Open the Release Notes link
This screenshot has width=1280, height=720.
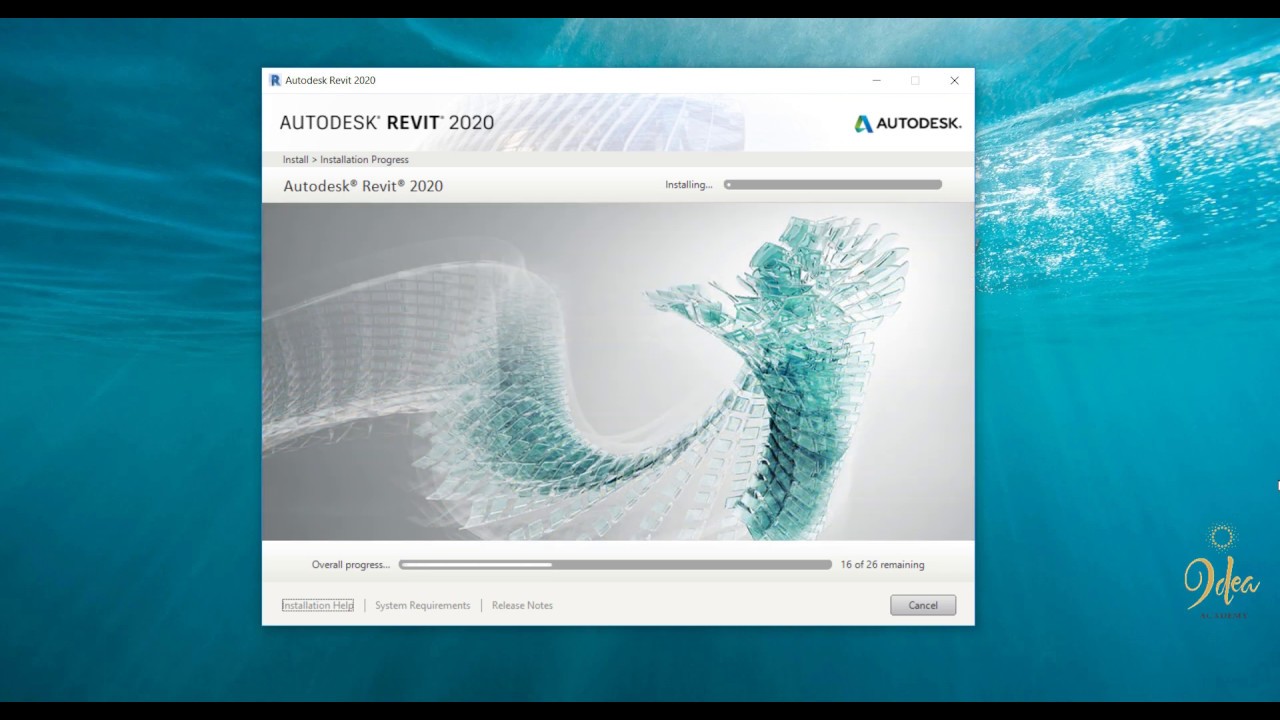tap(522, 605)
